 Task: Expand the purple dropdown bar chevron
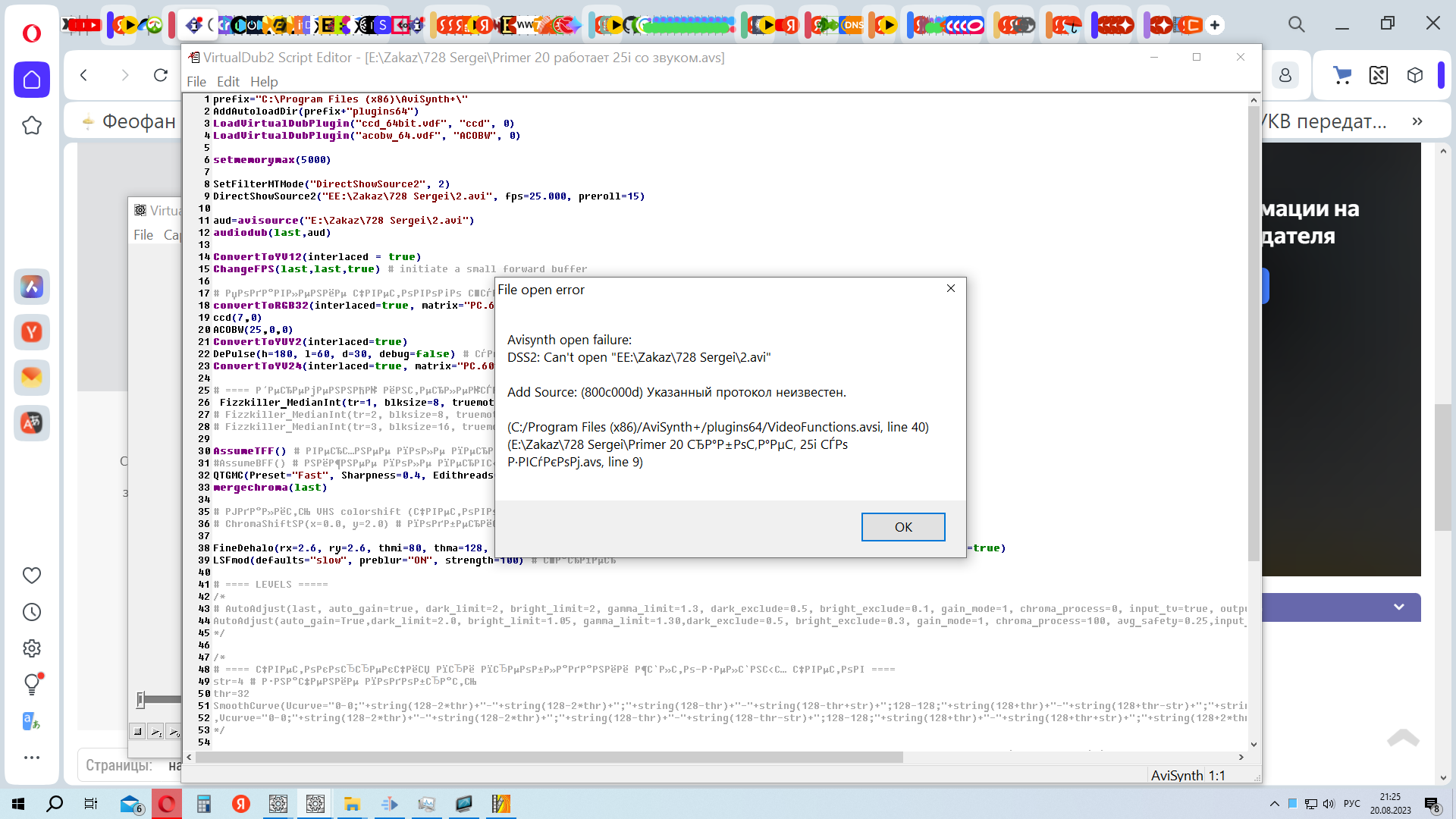(x=1399, y=607)
